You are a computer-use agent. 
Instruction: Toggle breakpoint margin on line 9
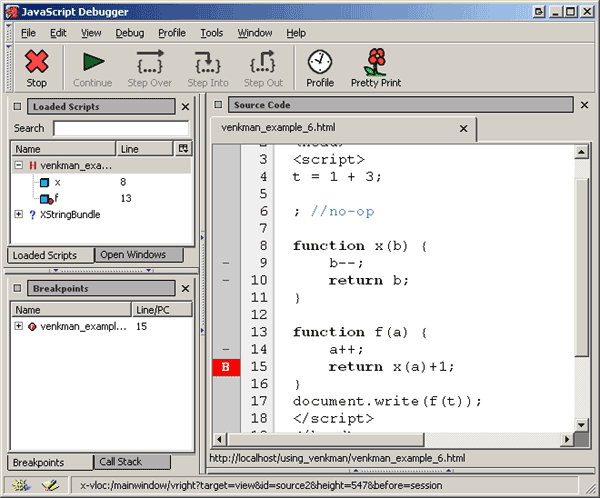point(226,263)
